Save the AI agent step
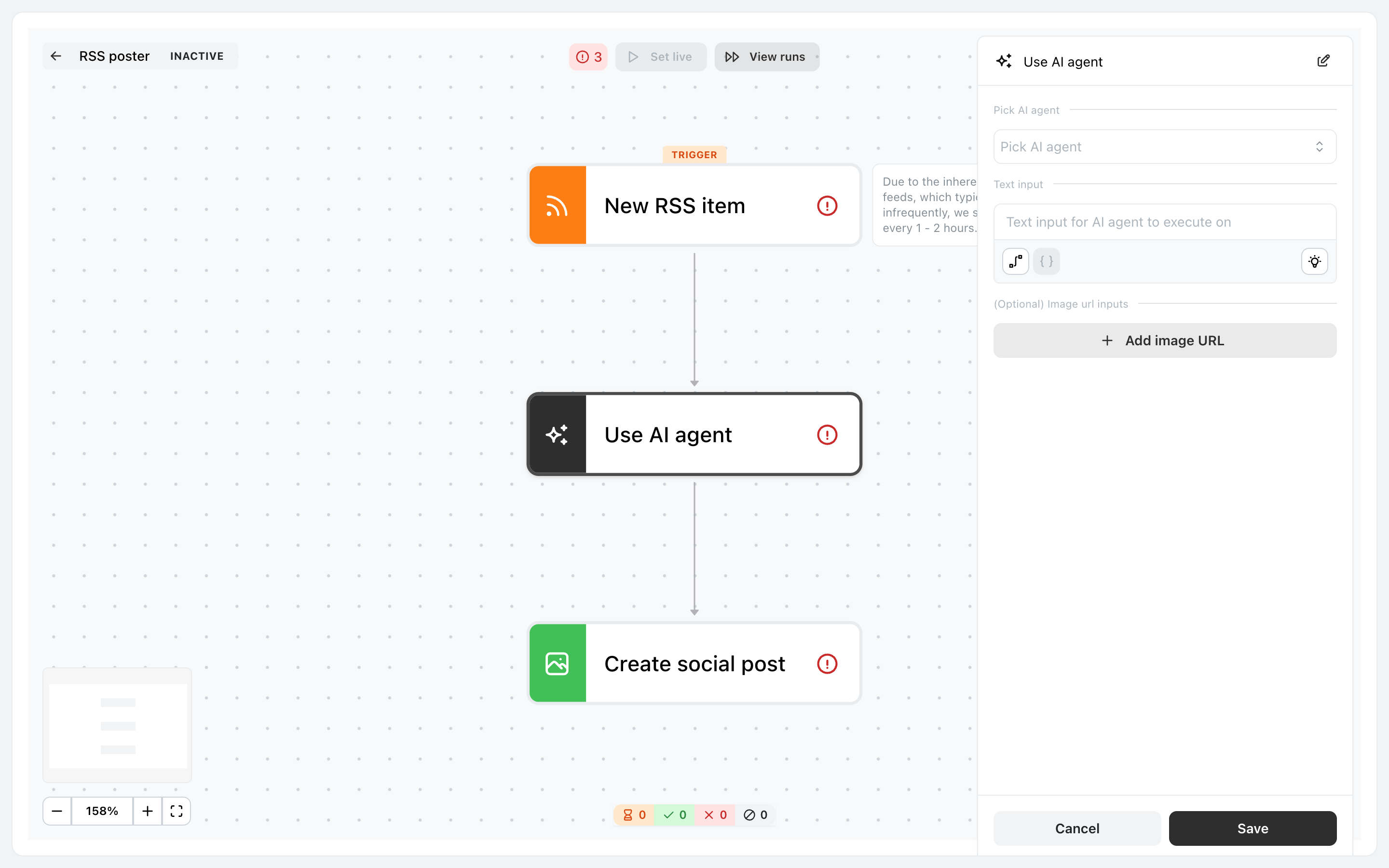The image size is (1389, 868). pos(1253,828)
